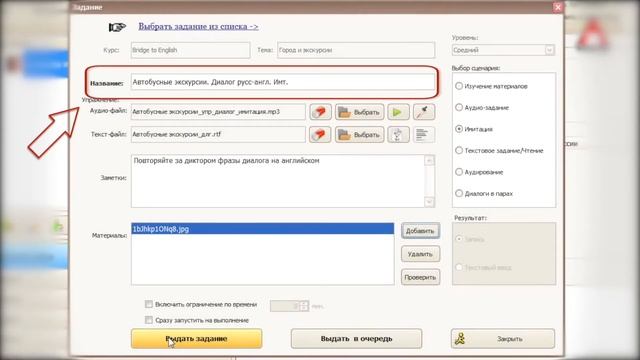
Task: Click the Текст-файл name field
Action: (218, 135)
